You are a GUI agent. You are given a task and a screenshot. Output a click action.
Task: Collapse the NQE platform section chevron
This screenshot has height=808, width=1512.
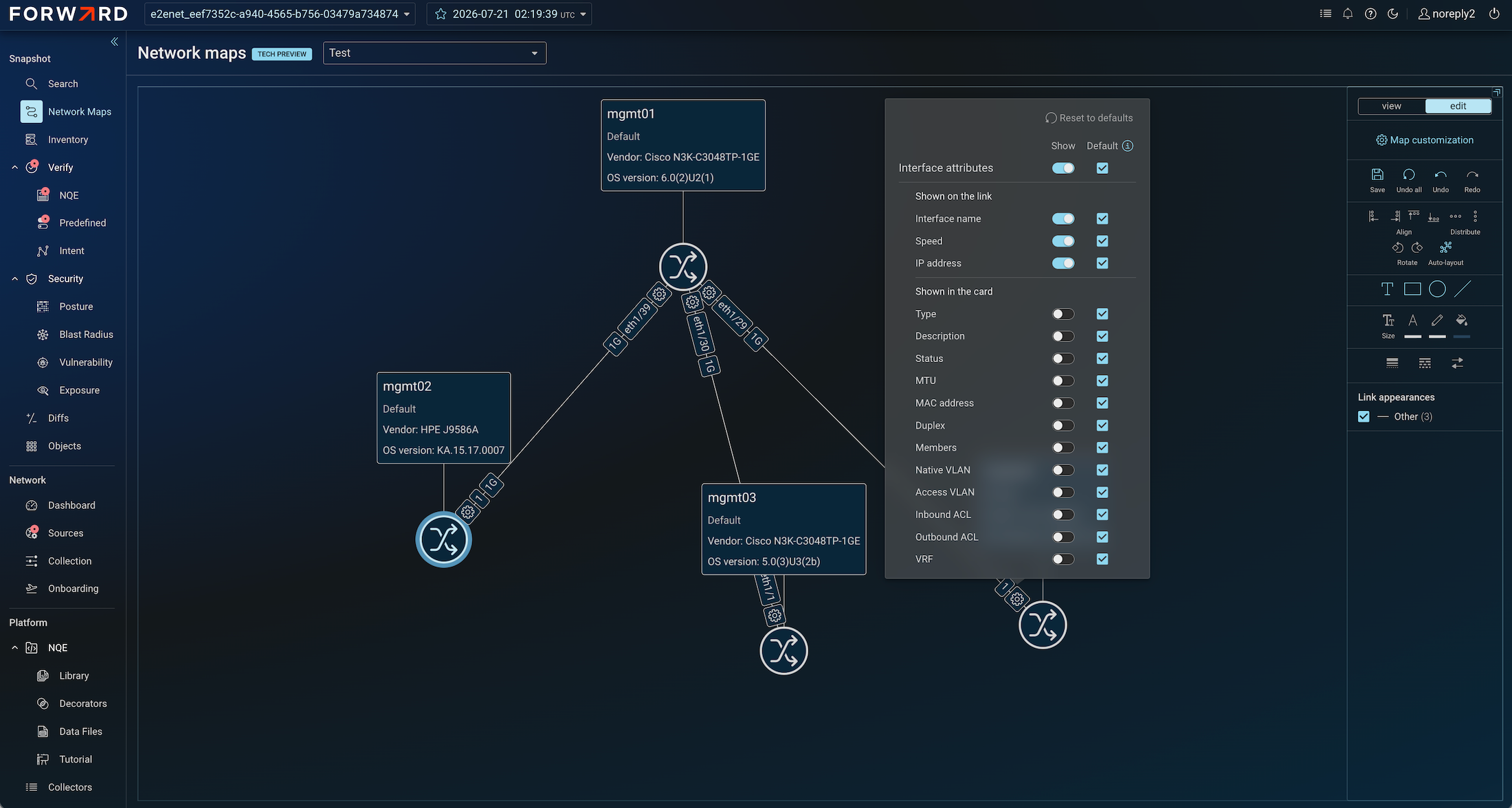(15, 648)
